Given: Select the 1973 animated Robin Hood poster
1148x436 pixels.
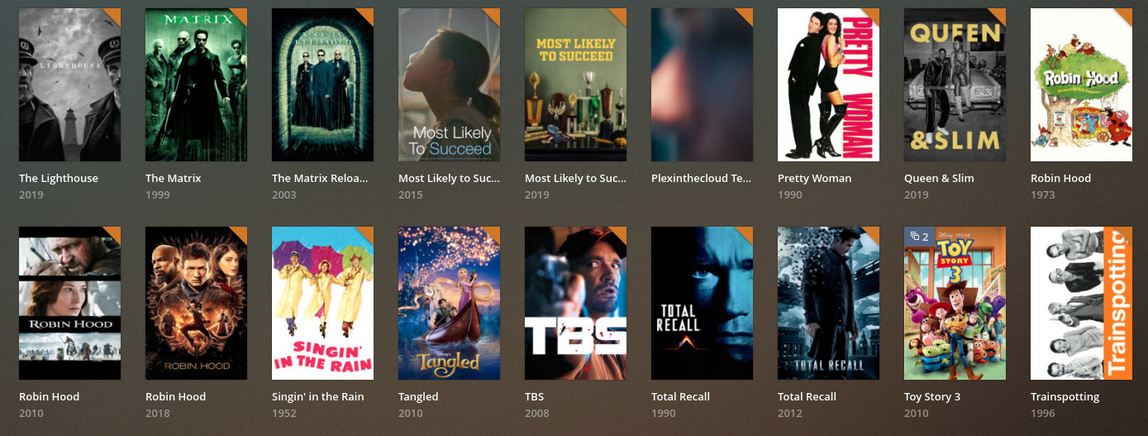Looking at the screenshot, I should (x=1081, y=85).
